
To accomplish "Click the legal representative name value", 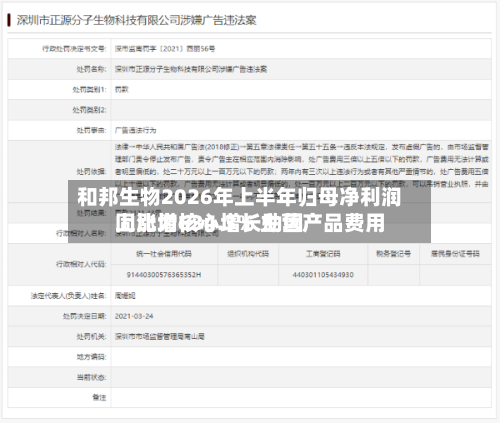I will (x=125, y=296).
